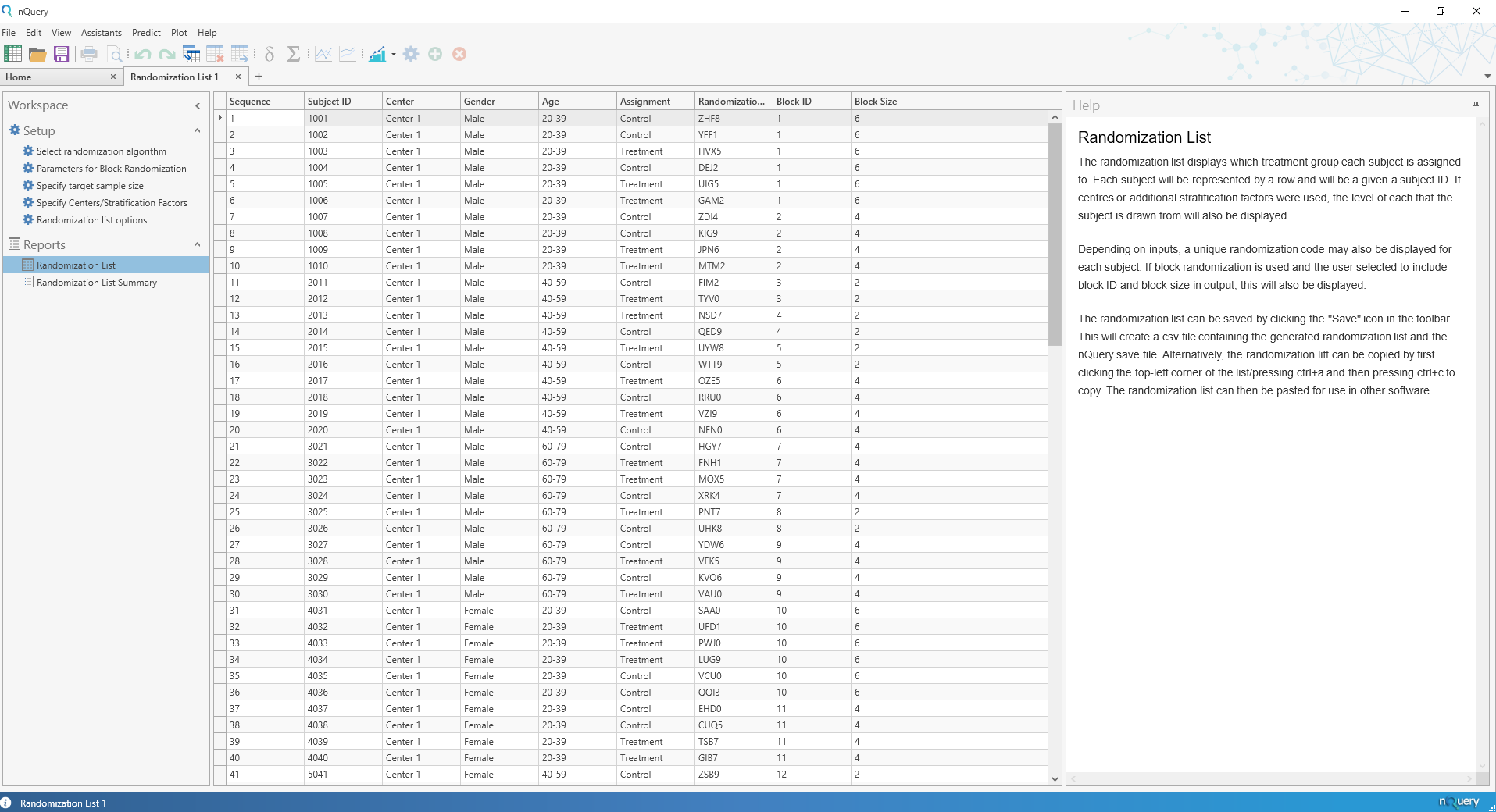Click the redo arrow icon
Screen dimensions: 1496x812
click(166, 54)
